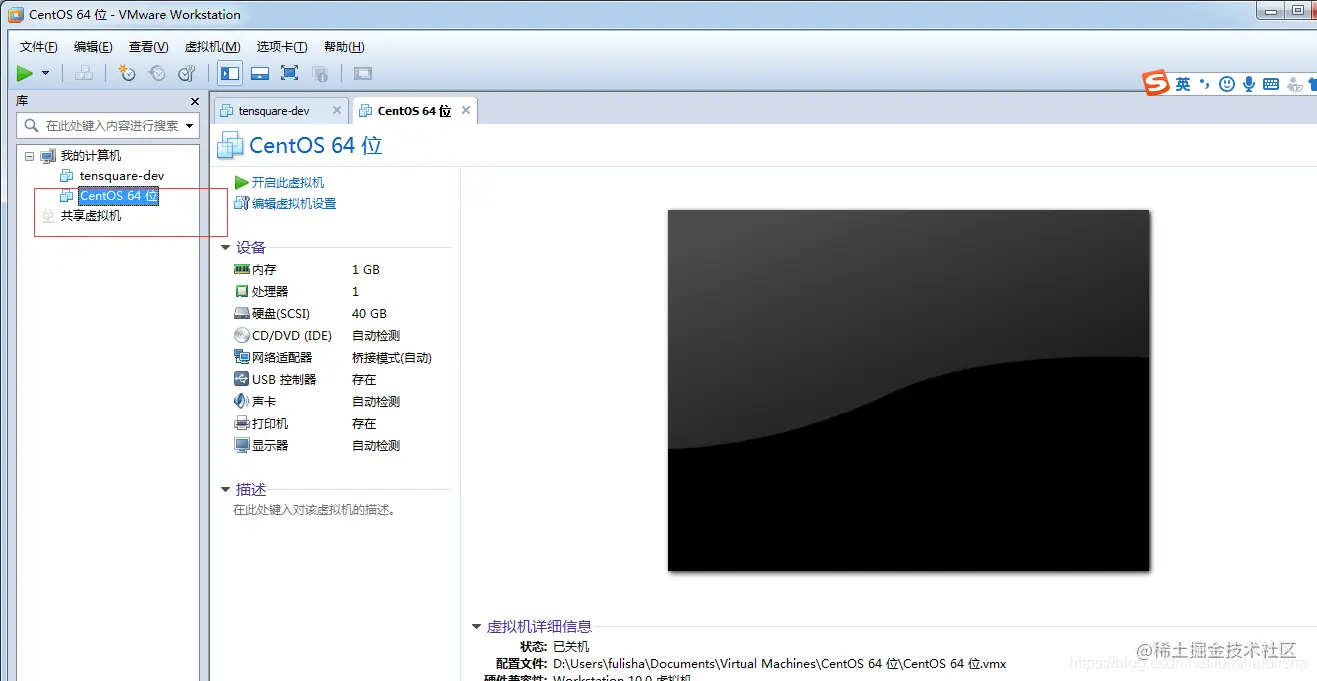Close the CentOS 64 位 tab
Viewport: 1317px width, 681px height.
[464, 110]
